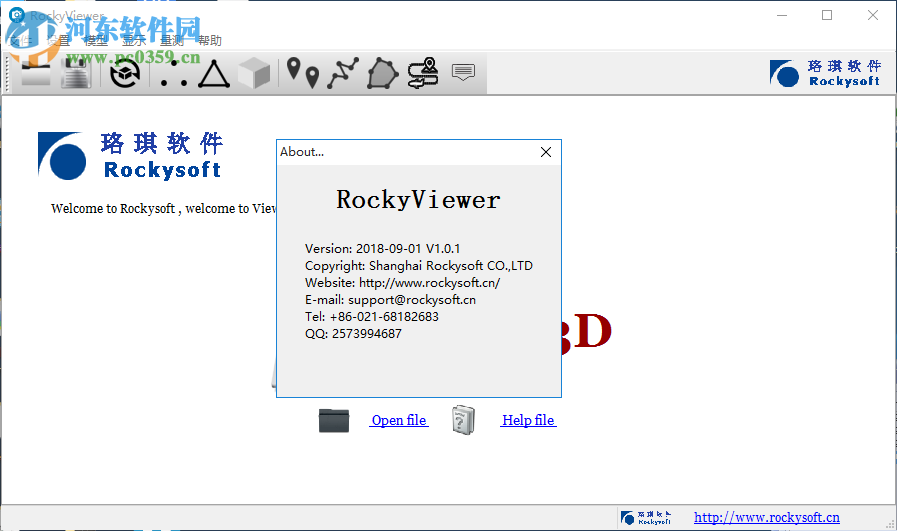This screenshot has width=897, height=531.
Task: Click the Website: http://www.rockysoft.cn/ line
Action: tap(403, 283)
